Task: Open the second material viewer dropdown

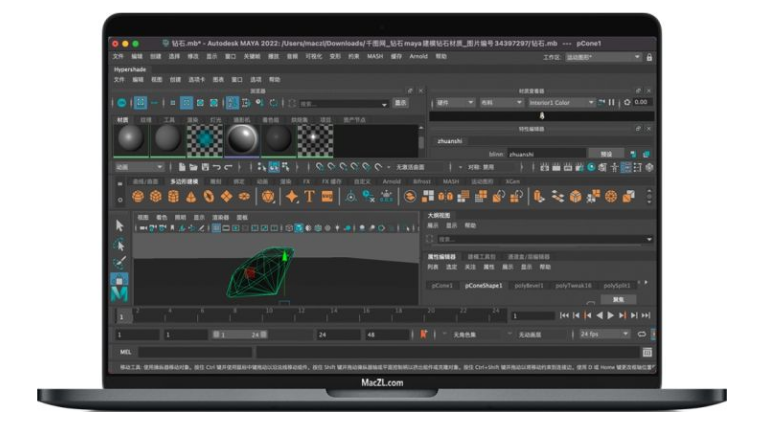Action: tap(501, 102)
